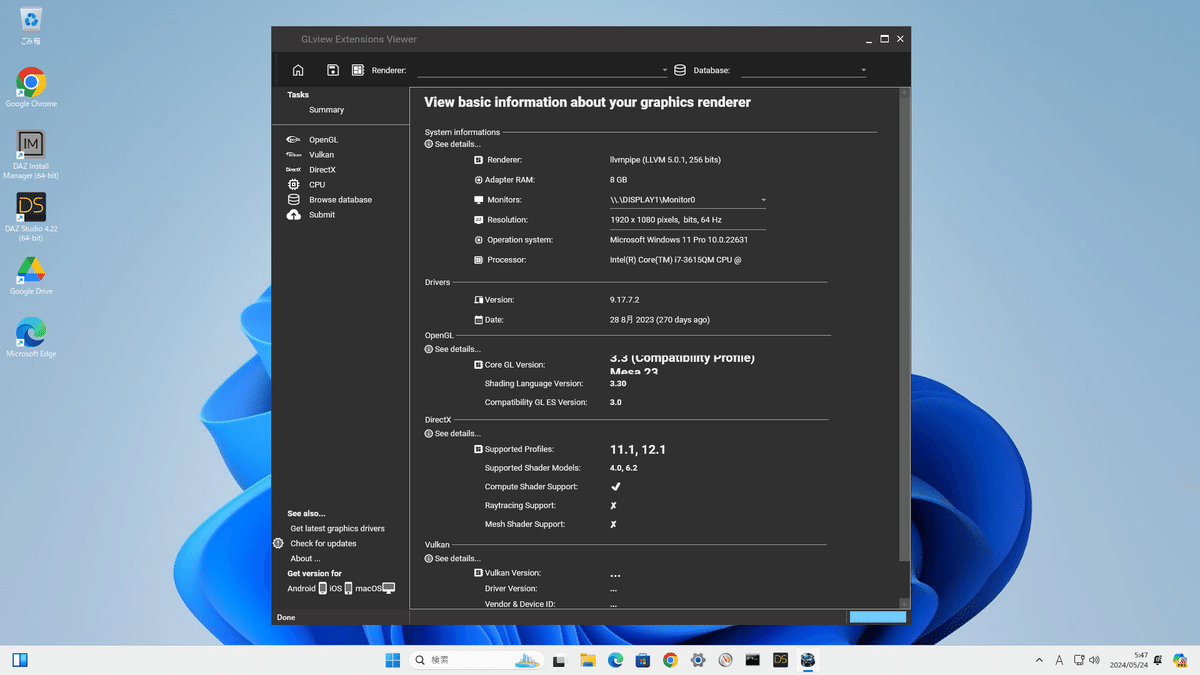
Task: Select Summary under Tasks
Action: [326, 110]
